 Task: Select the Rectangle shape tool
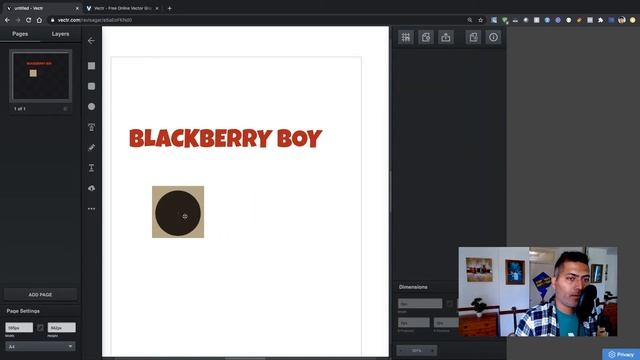pos(91,66)
